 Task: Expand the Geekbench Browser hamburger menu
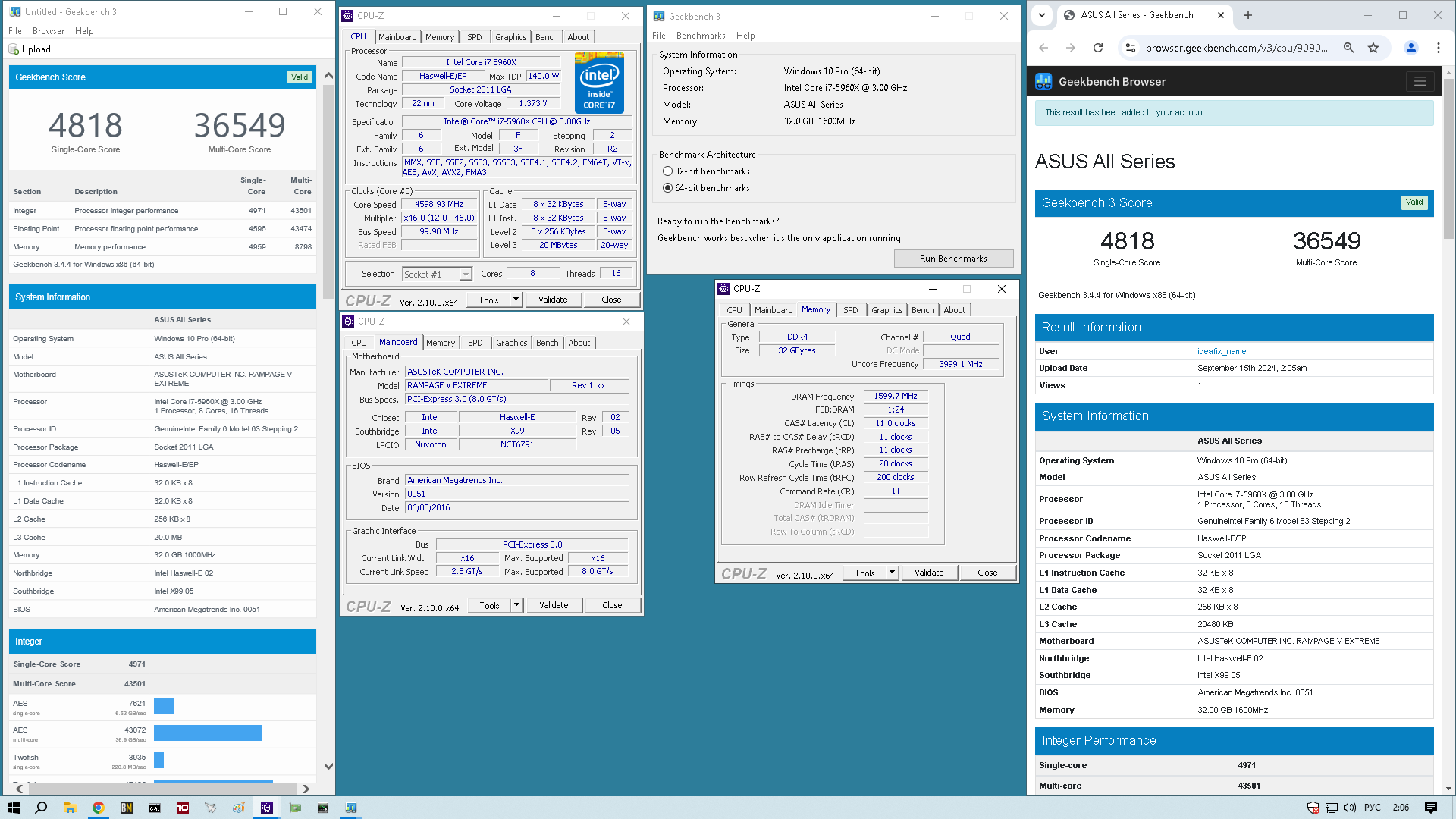[x=1420, y=81]
